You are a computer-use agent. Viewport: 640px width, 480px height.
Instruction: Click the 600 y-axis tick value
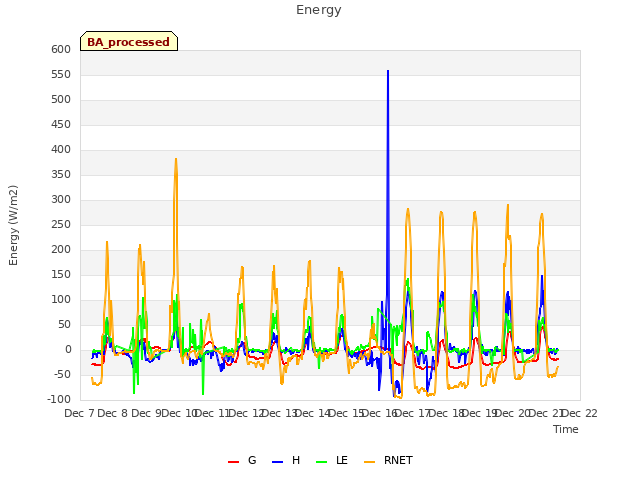coord(61,49)
